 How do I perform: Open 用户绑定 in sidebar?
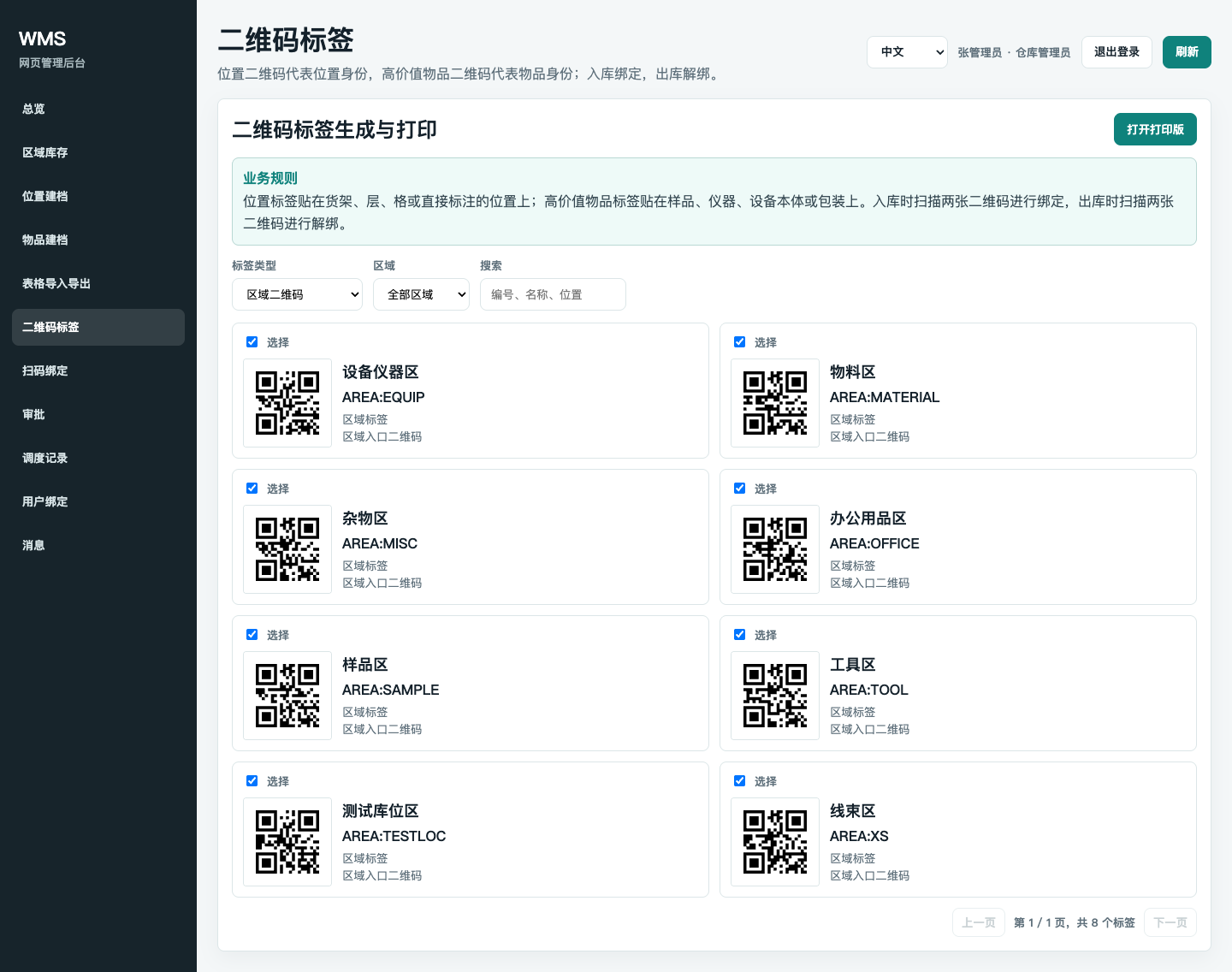[98, 501]
